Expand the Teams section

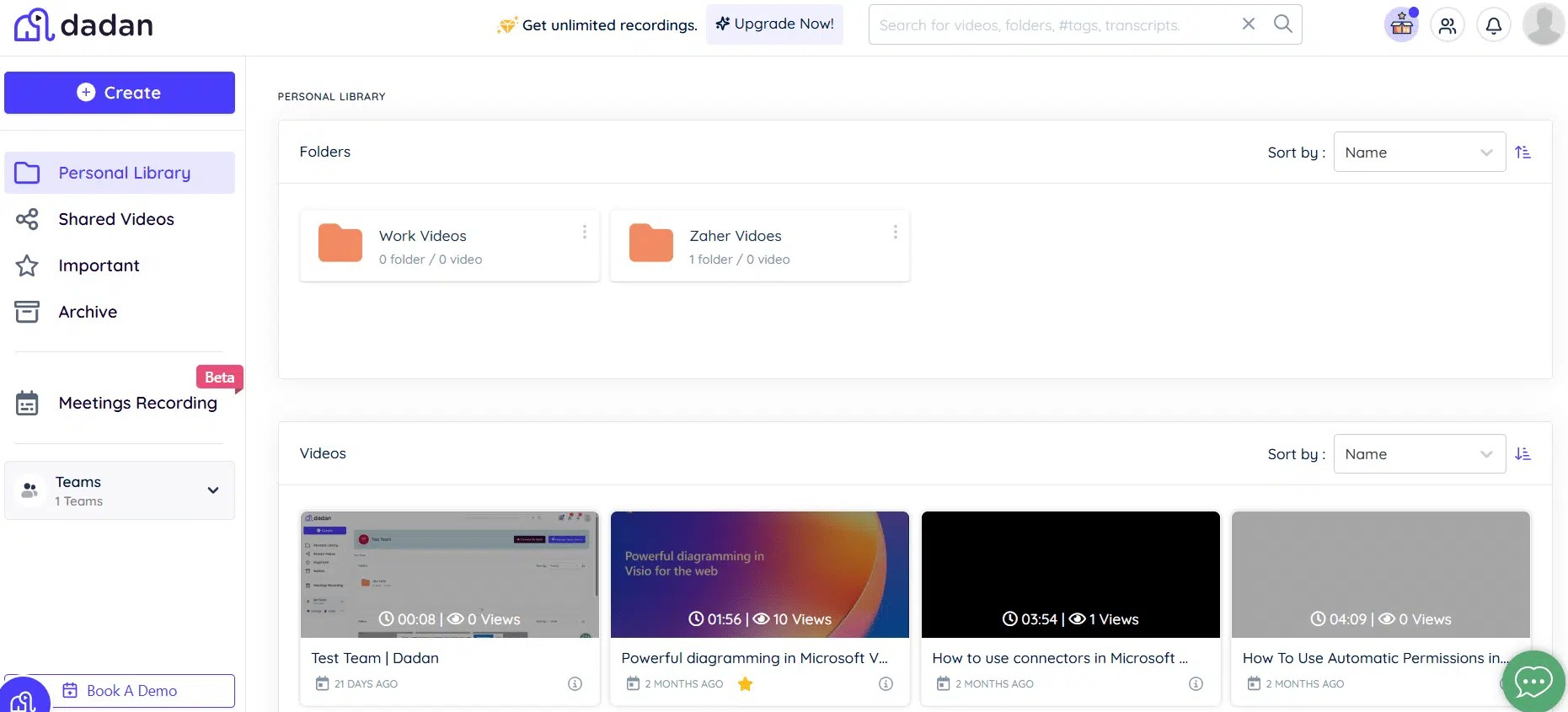212,490
